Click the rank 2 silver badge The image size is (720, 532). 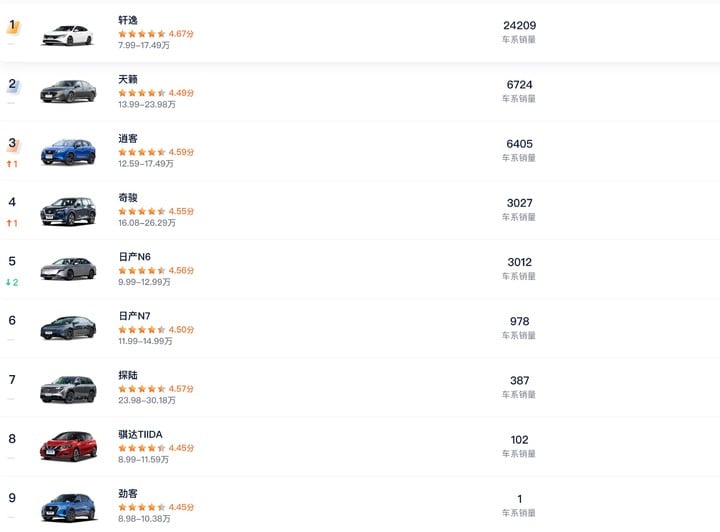click(13, 85)
